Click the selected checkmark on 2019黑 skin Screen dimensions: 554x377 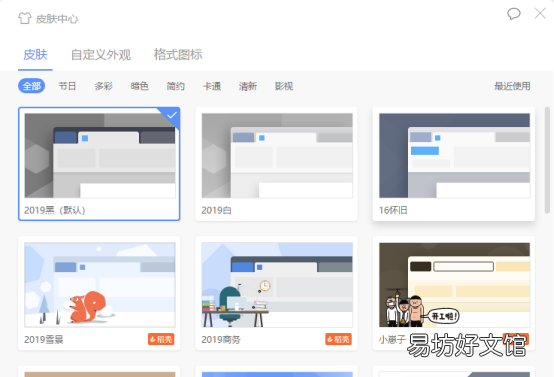point(172,115)
